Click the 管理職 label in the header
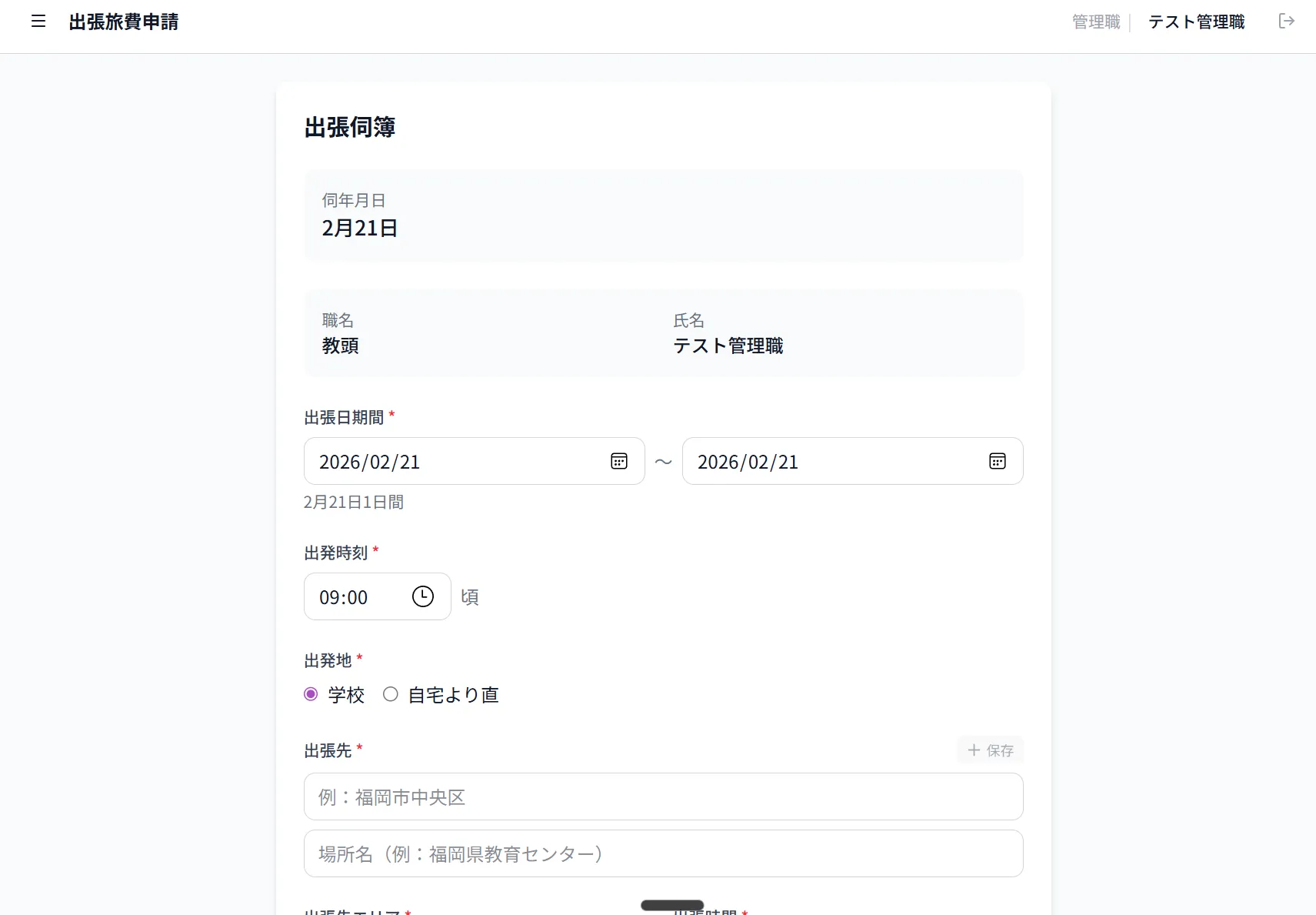Screen dimensions: 1316x915 coord(1095,22)
